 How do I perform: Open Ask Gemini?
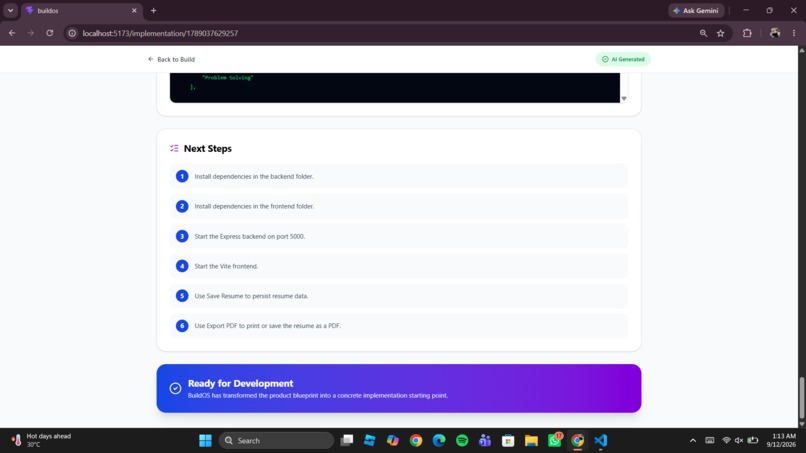[696, 10]
